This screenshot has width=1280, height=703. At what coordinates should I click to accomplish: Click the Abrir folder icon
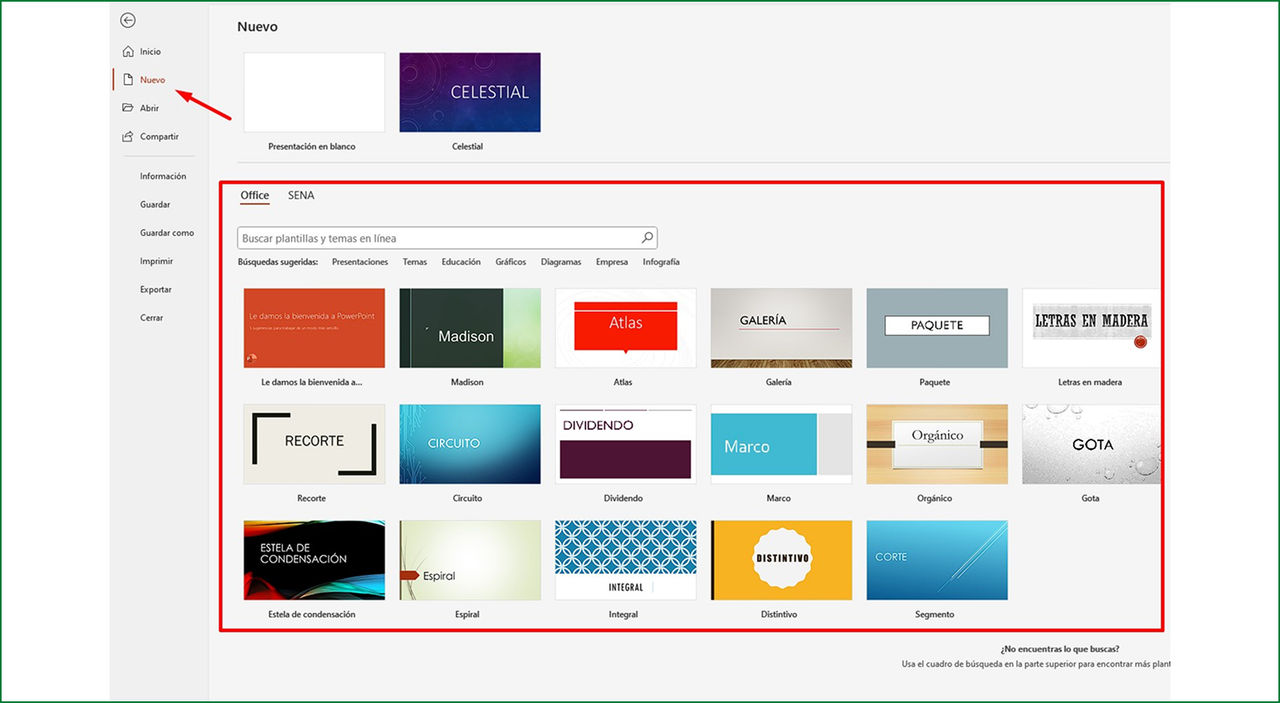[128, 108]
